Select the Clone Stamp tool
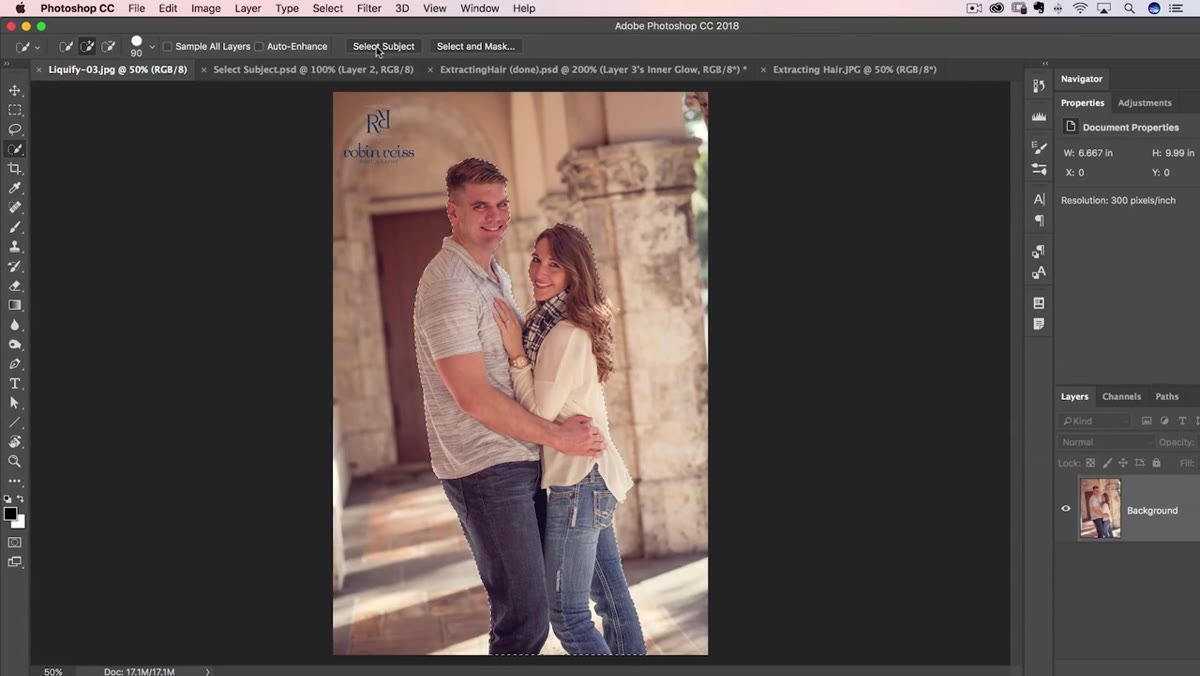1200x676 pixels. pyautogui.click(x=15, y=247)
